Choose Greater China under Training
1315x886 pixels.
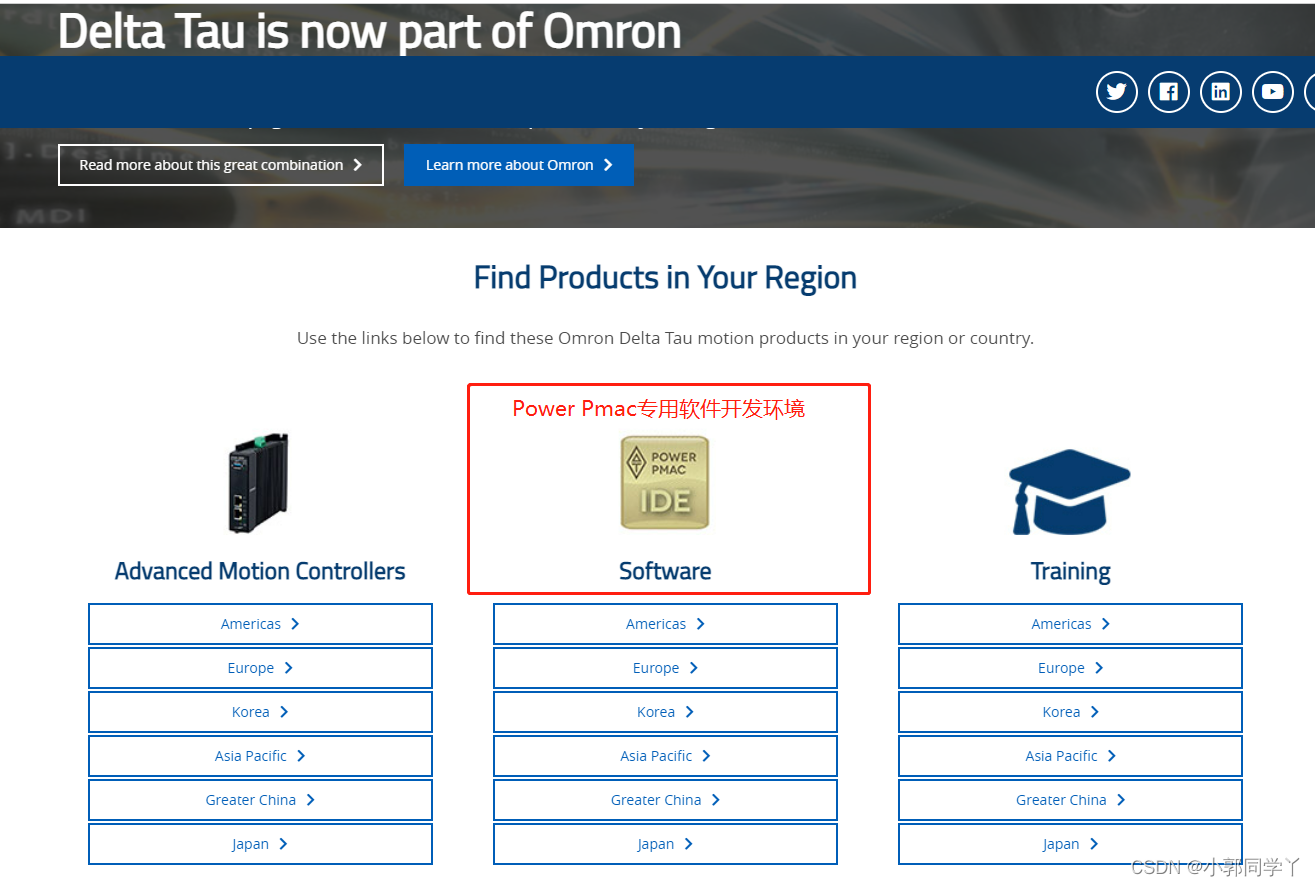click(x=1070, y=800)
